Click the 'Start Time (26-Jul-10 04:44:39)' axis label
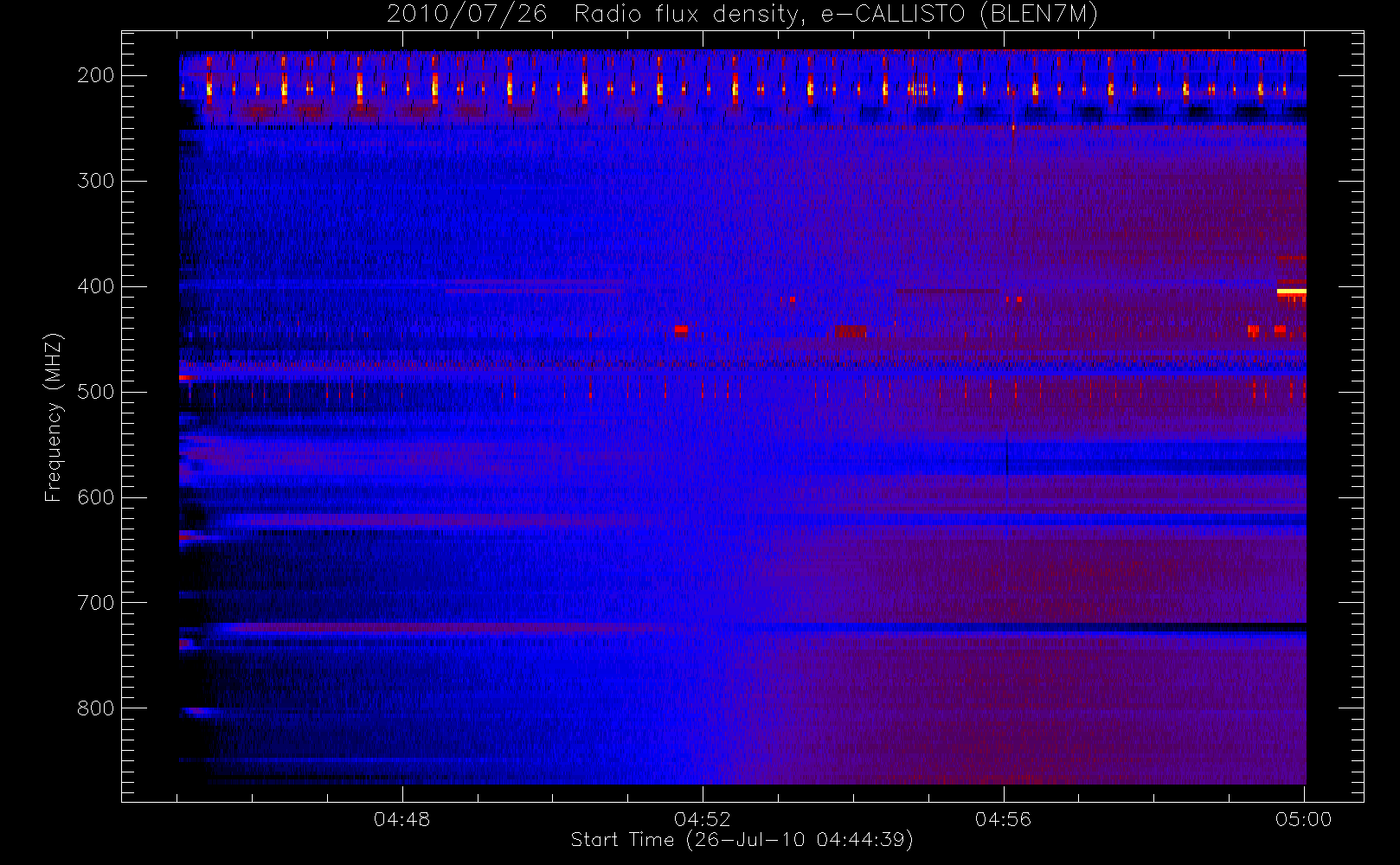Screen dimensions: 1400x865 [742, 840]
